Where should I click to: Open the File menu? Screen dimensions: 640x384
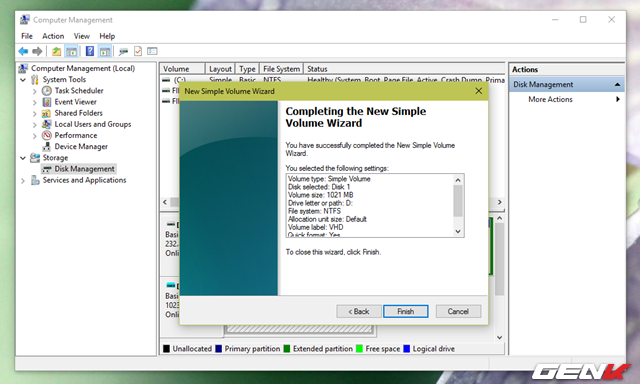point(27,36)
